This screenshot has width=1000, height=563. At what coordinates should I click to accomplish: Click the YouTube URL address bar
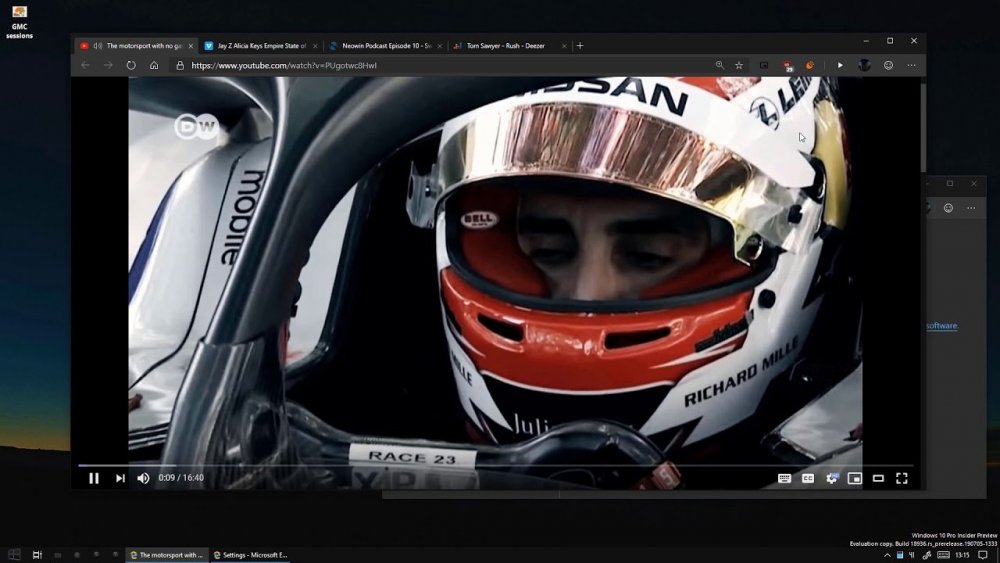tap(446, 65)
